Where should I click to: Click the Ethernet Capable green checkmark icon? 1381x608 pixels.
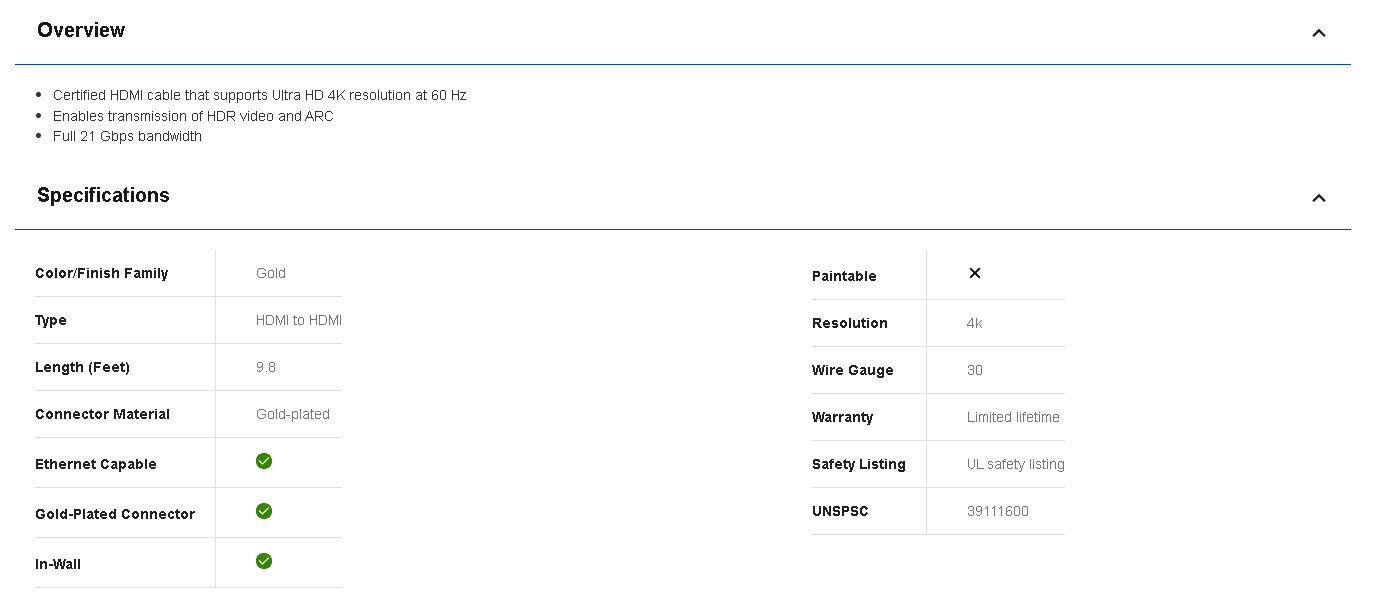coord(264,461)
